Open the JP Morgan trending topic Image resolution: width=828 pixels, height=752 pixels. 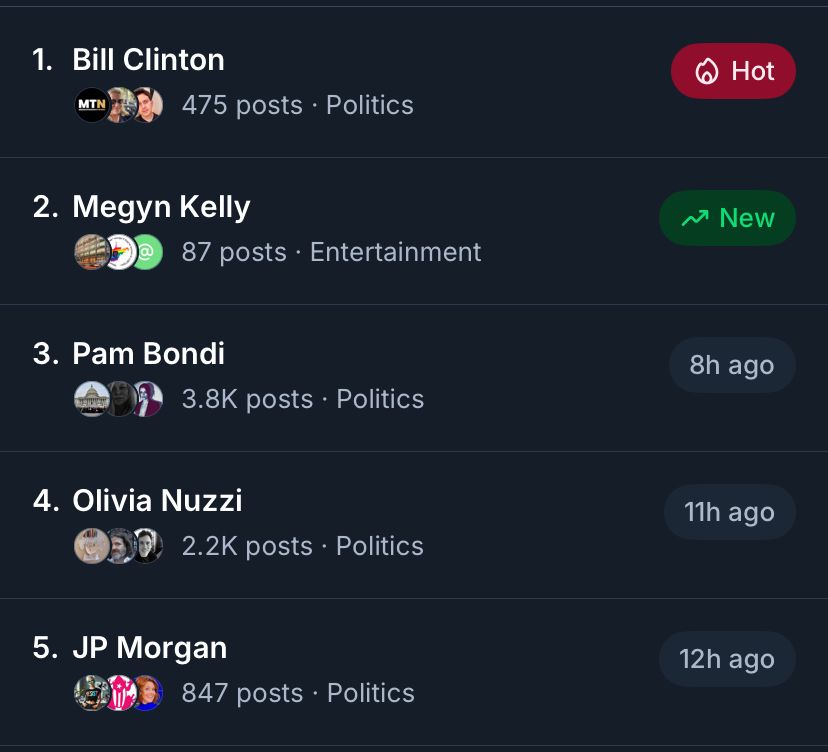coord(149,648)
